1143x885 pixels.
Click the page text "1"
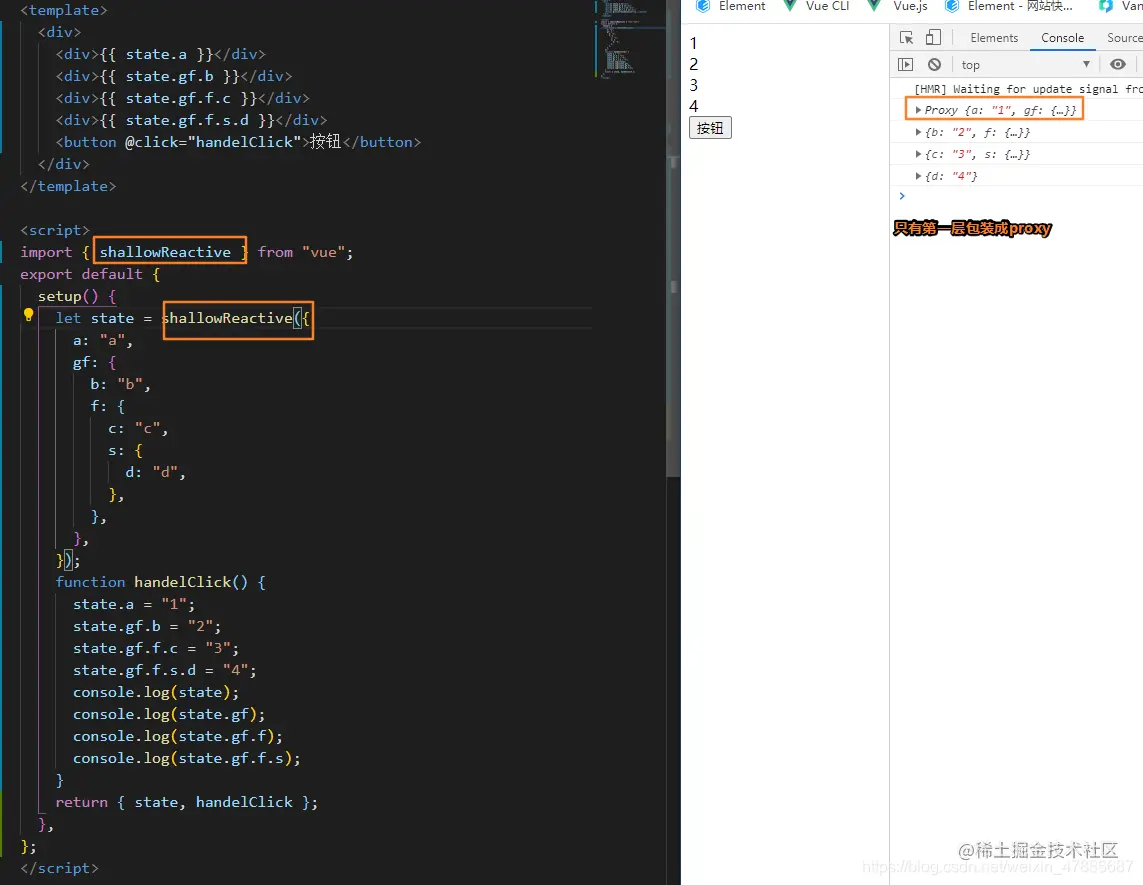point(693,43)
